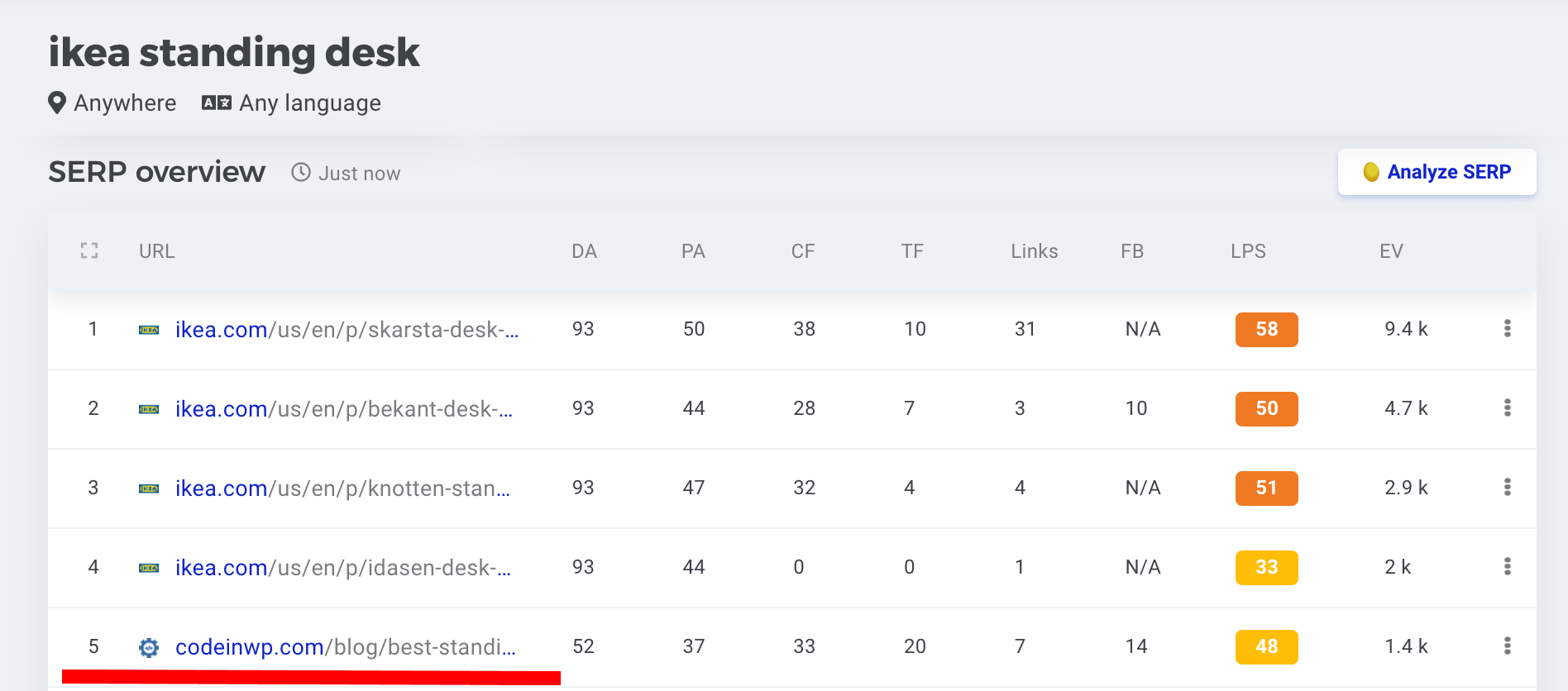Click the clock icon next to Just now
1568x691 pixels.
(301, 173)
